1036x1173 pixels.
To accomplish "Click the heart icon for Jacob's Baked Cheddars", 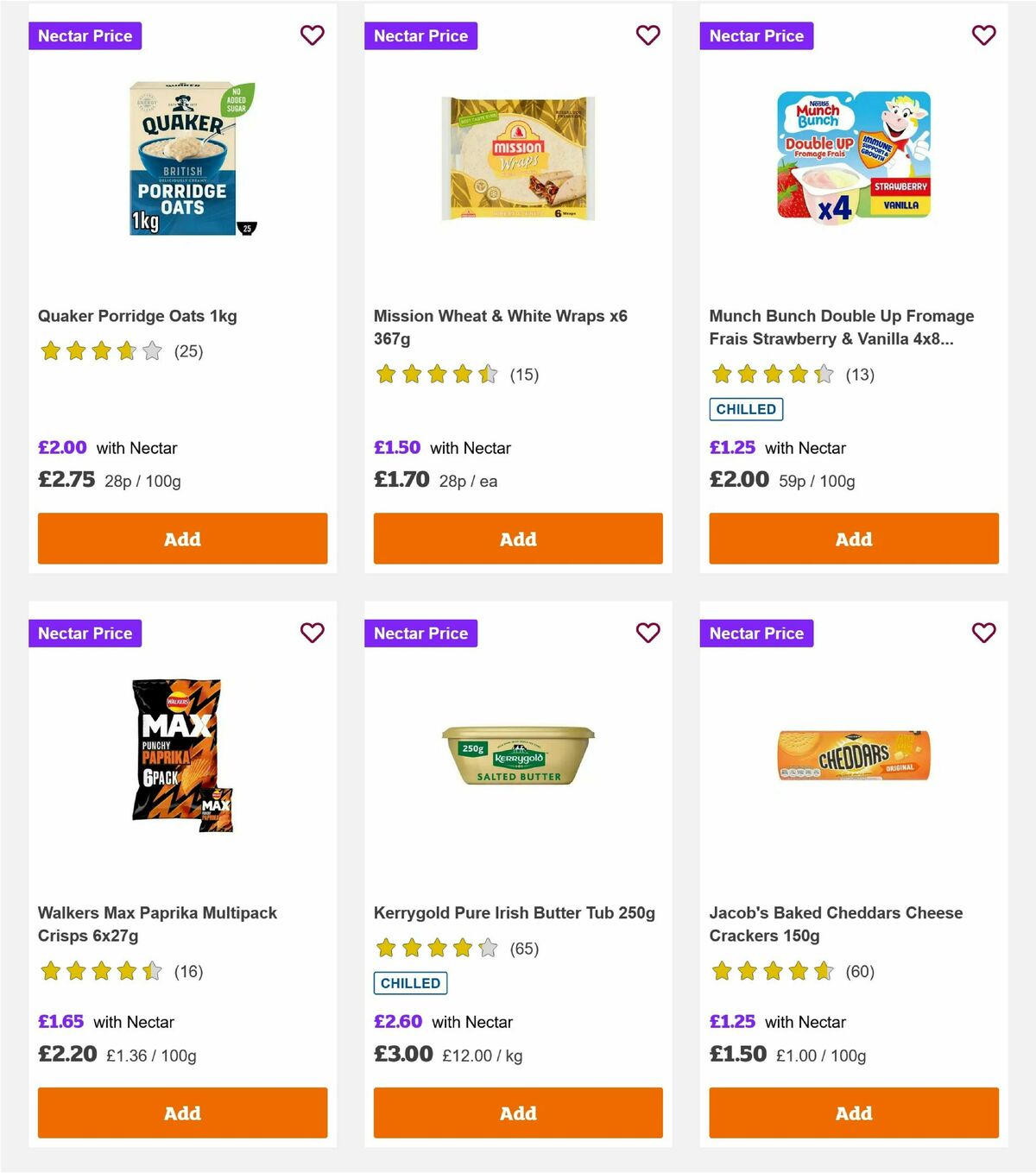I will click(983, 633).
